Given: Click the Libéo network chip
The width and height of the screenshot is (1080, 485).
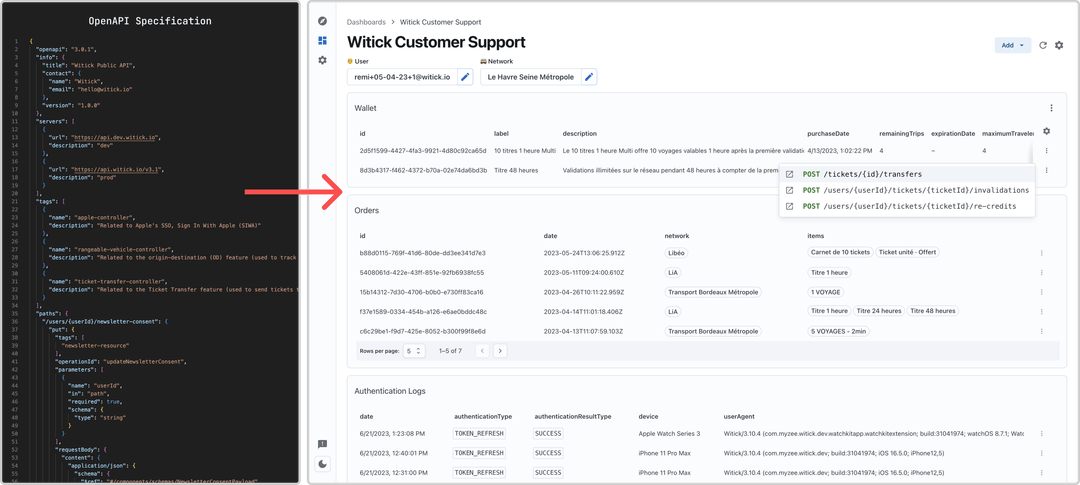Looking at the screenshot, I should pyautogui.click(x=678, y=253).
